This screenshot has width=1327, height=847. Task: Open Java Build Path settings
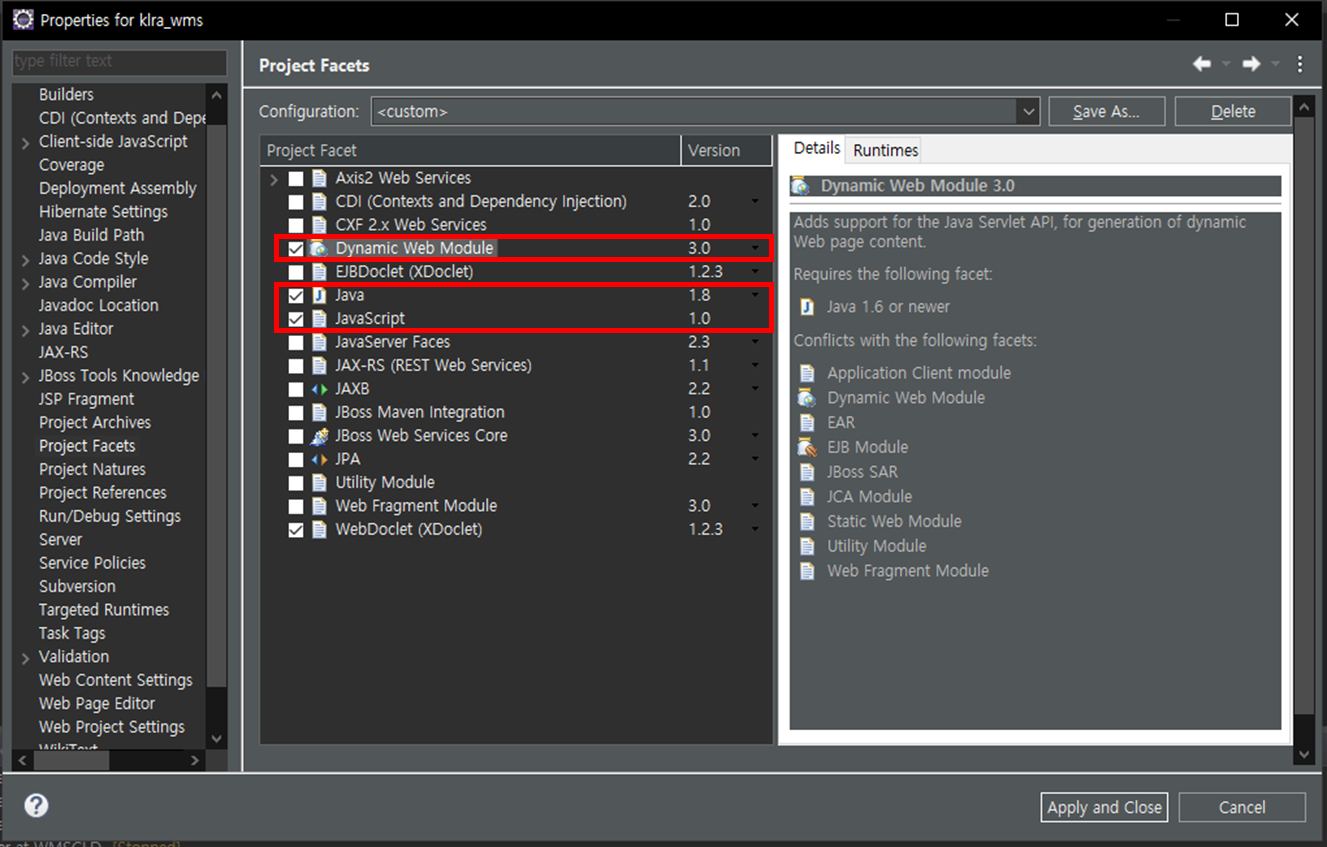tap(91, 235)
